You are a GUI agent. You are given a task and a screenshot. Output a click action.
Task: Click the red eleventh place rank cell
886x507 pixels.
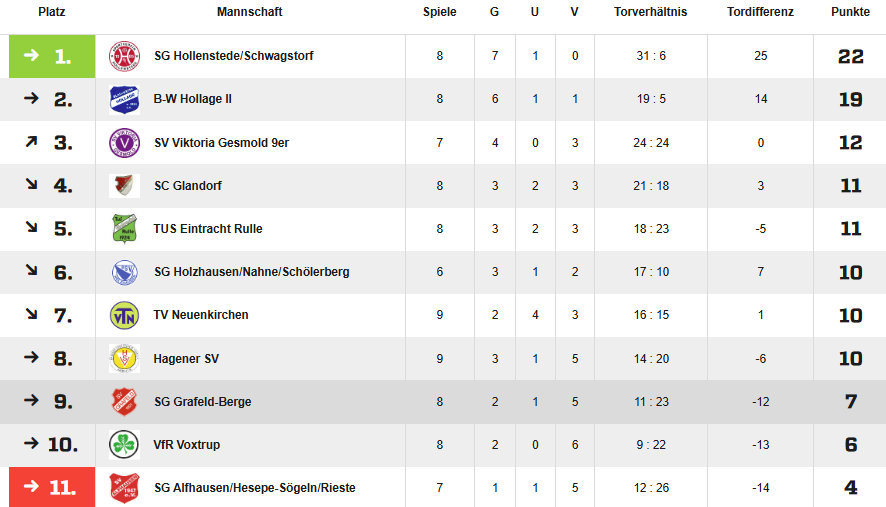[52, 488]
